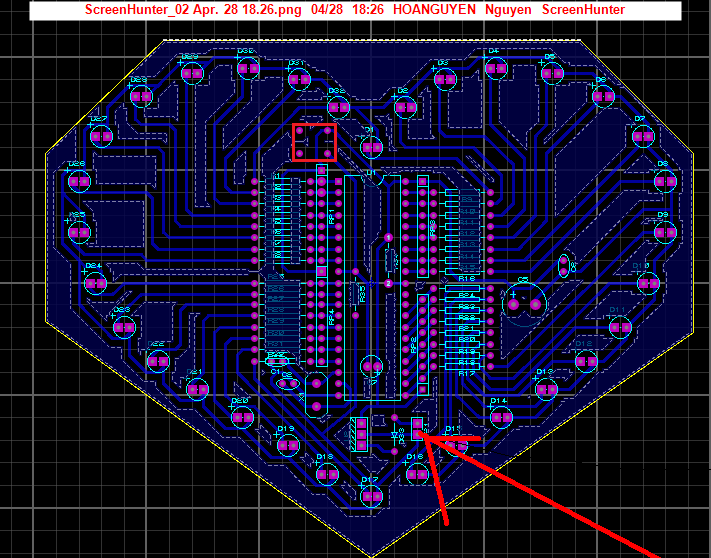Viewport: 711px width, 558px height.
Task: Select LED footprint D8
Action: coord(666,181)
